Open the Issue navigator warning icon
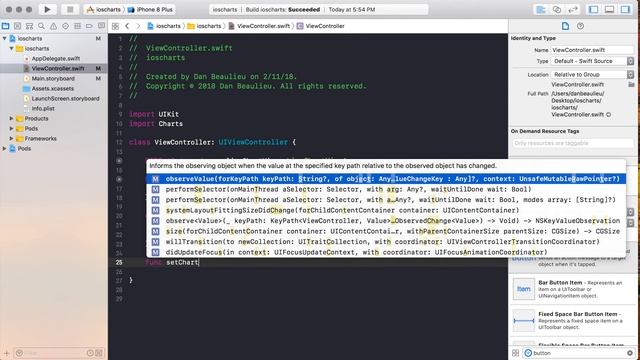The height and width of the screenshot is (360, 640). [53, 26]
